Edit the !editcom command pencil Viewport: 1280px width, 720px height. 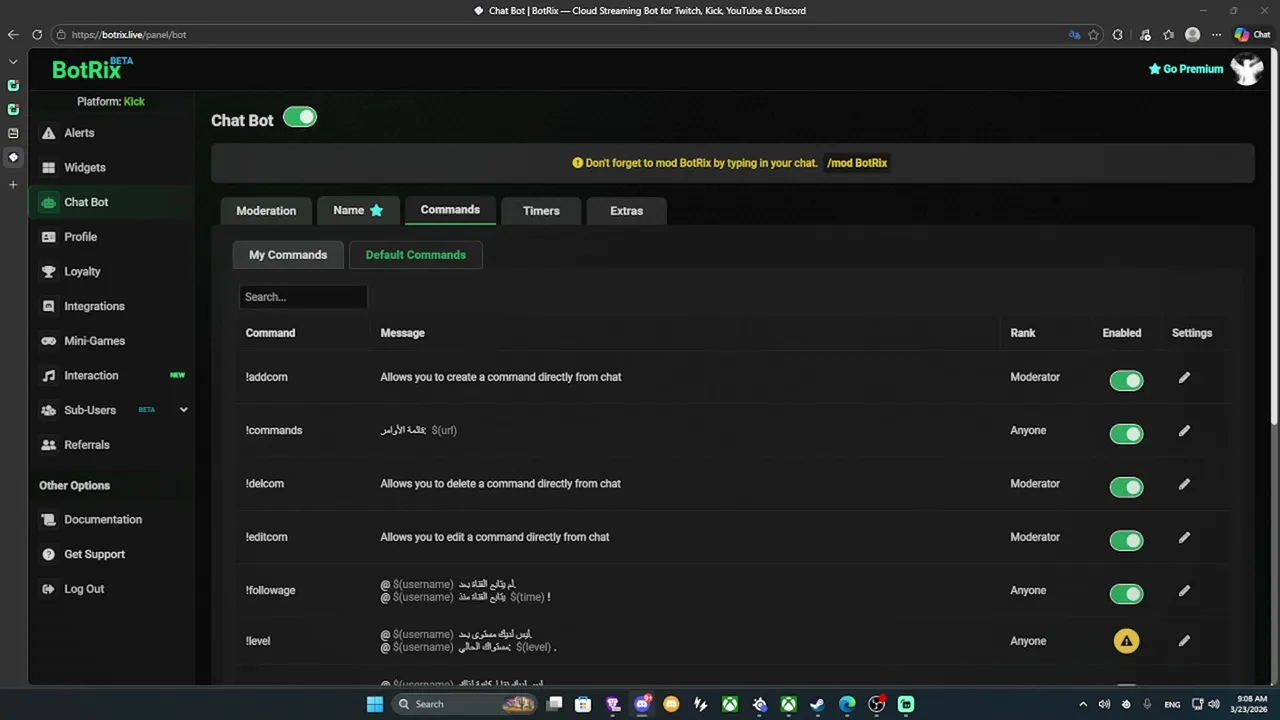pyautogui.click(x=1184, y=537)
